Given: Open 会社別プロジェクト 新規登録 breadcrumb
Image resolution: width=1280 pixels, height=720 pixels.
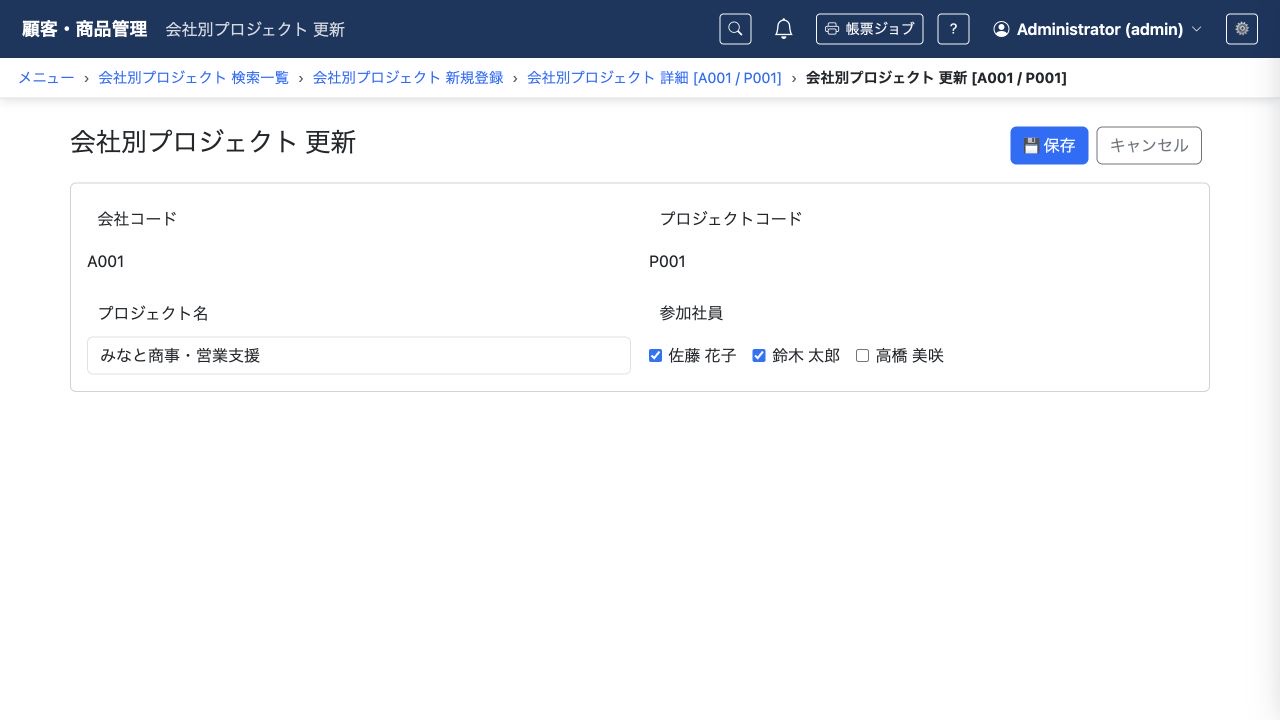Looking at the screenshot, I should [408, 77].
